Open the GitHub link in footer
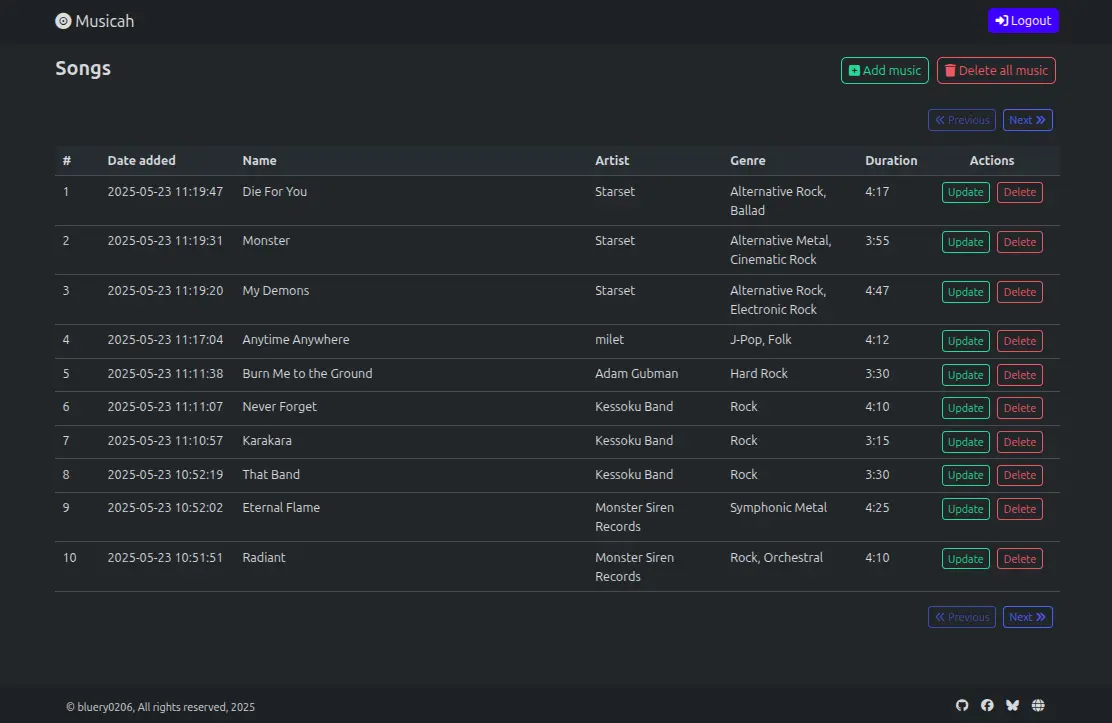Viewport: 1112px width, 723px height. click(962, 706)
